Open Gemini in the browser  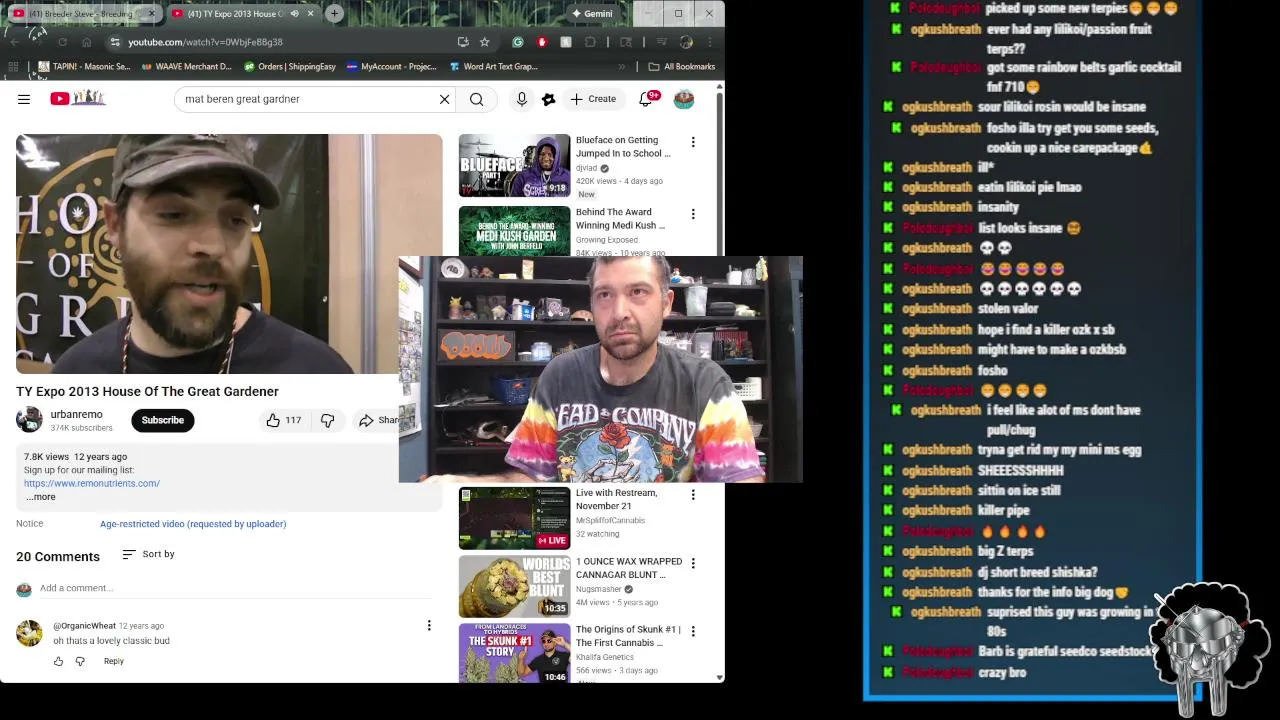[x=592, y=13]
